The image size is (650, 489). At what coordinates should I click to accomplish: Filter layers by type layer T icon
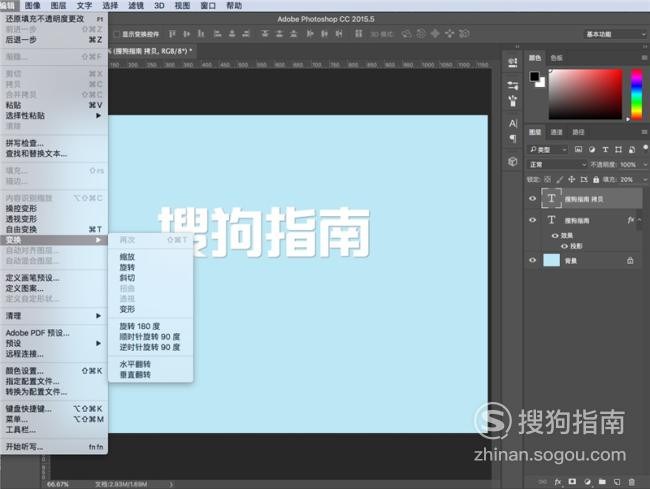coord(605,149)
